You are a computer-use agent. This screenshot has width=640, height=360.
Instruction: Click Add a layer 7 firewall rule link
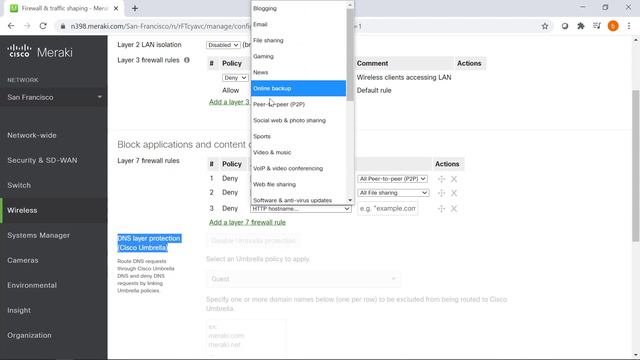pos(247,222)
